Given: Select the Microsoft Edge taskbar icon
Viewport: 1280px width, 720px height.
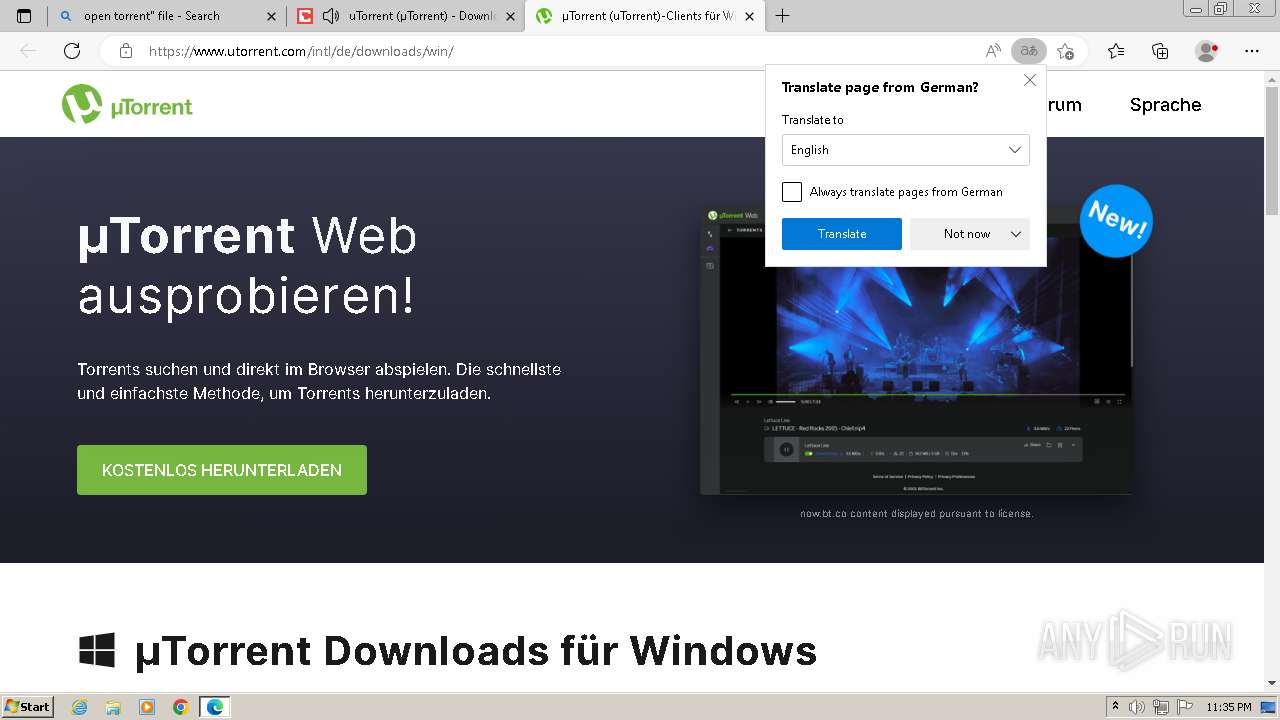Looking at the screenshot, I should [x=214, y=707].
